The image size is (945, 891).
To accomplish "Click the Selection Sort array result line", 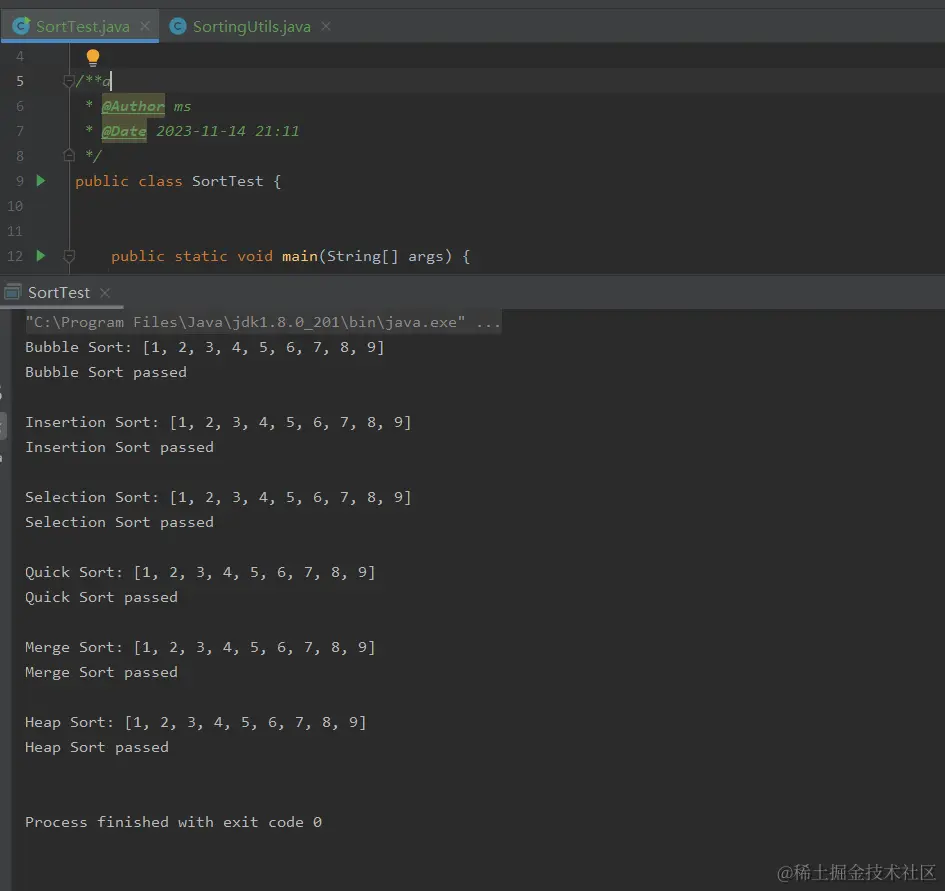I will point(218,497).
